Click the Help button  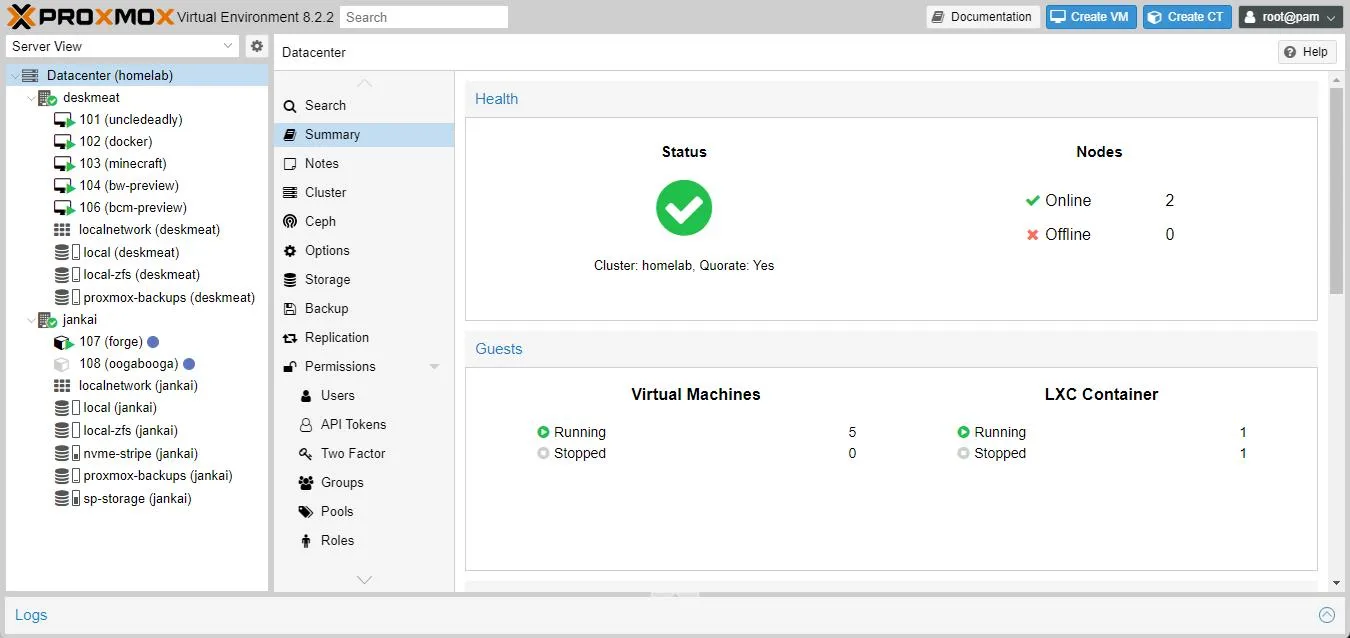coord(1307,52)
